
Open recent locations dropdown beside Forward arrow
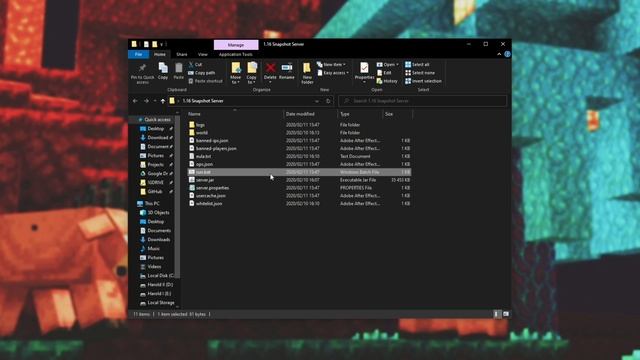click(155, 101)
